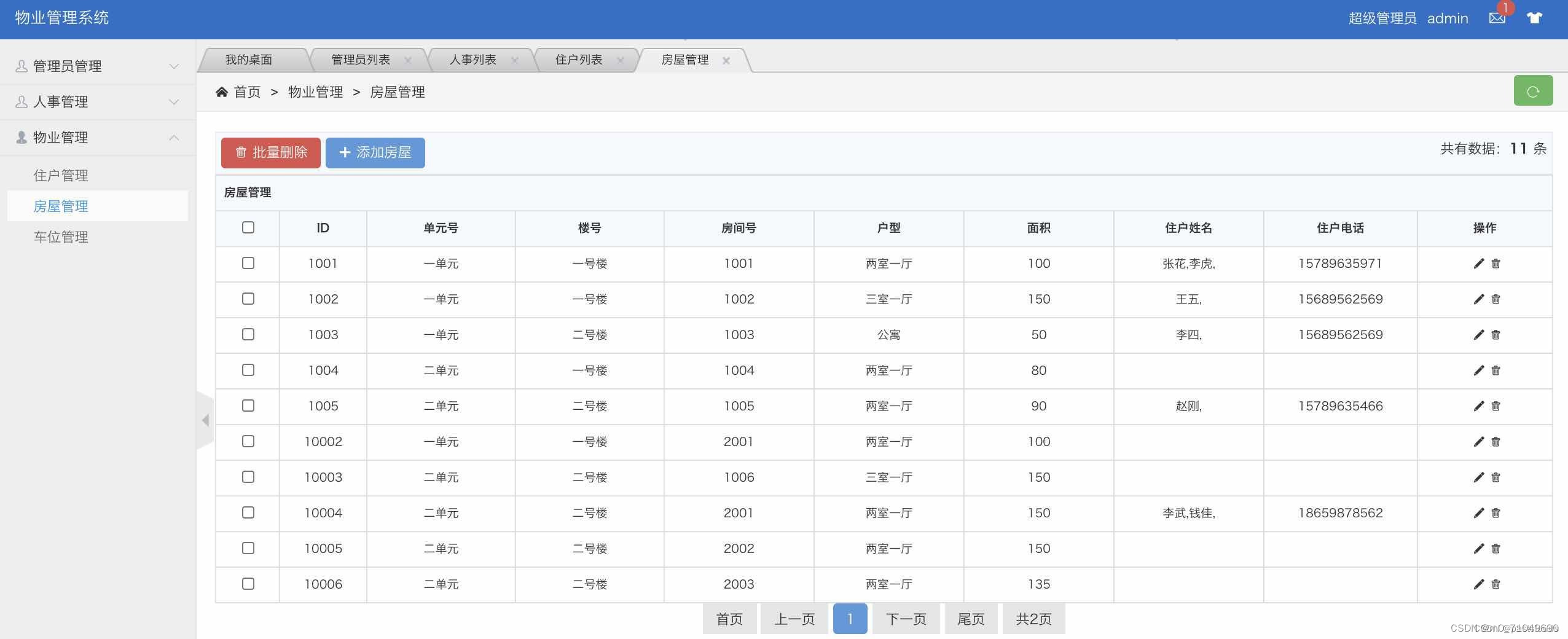Check the box for row ID 10006

tap(248, 584)
